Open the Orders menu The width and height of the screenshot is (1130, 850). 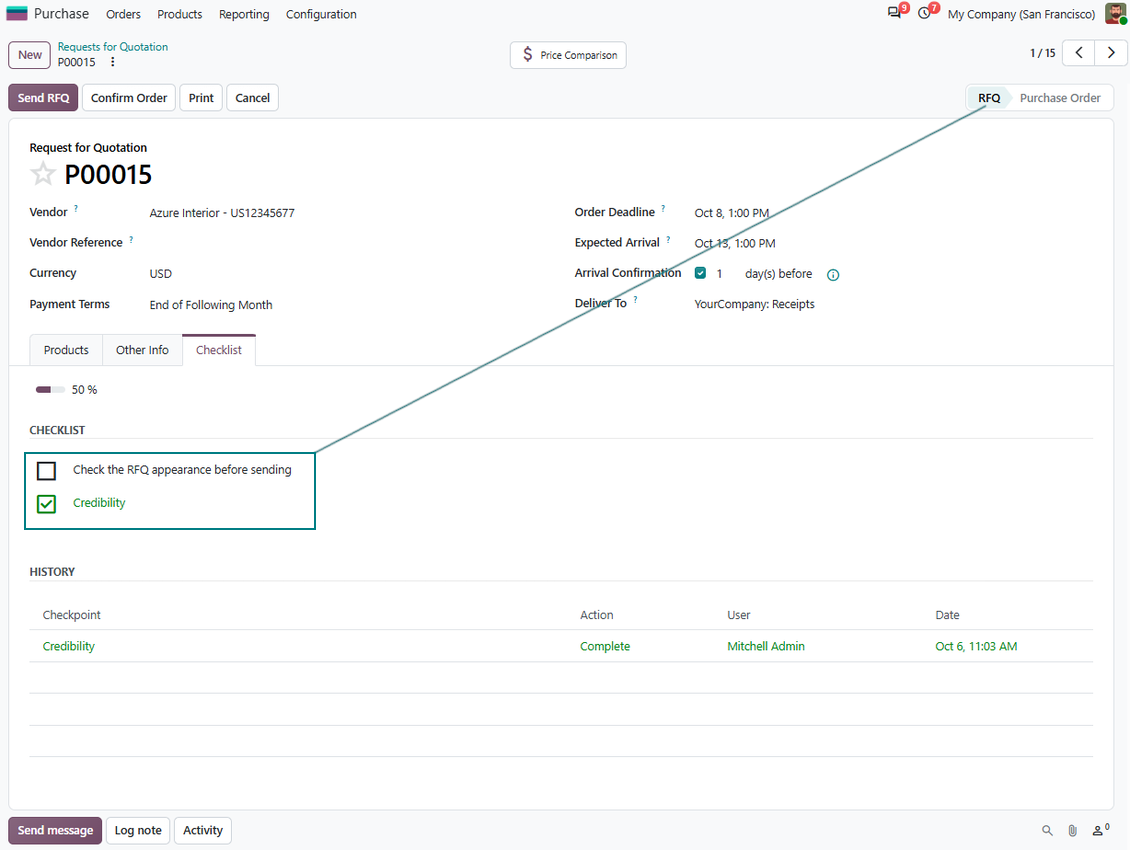123,14
